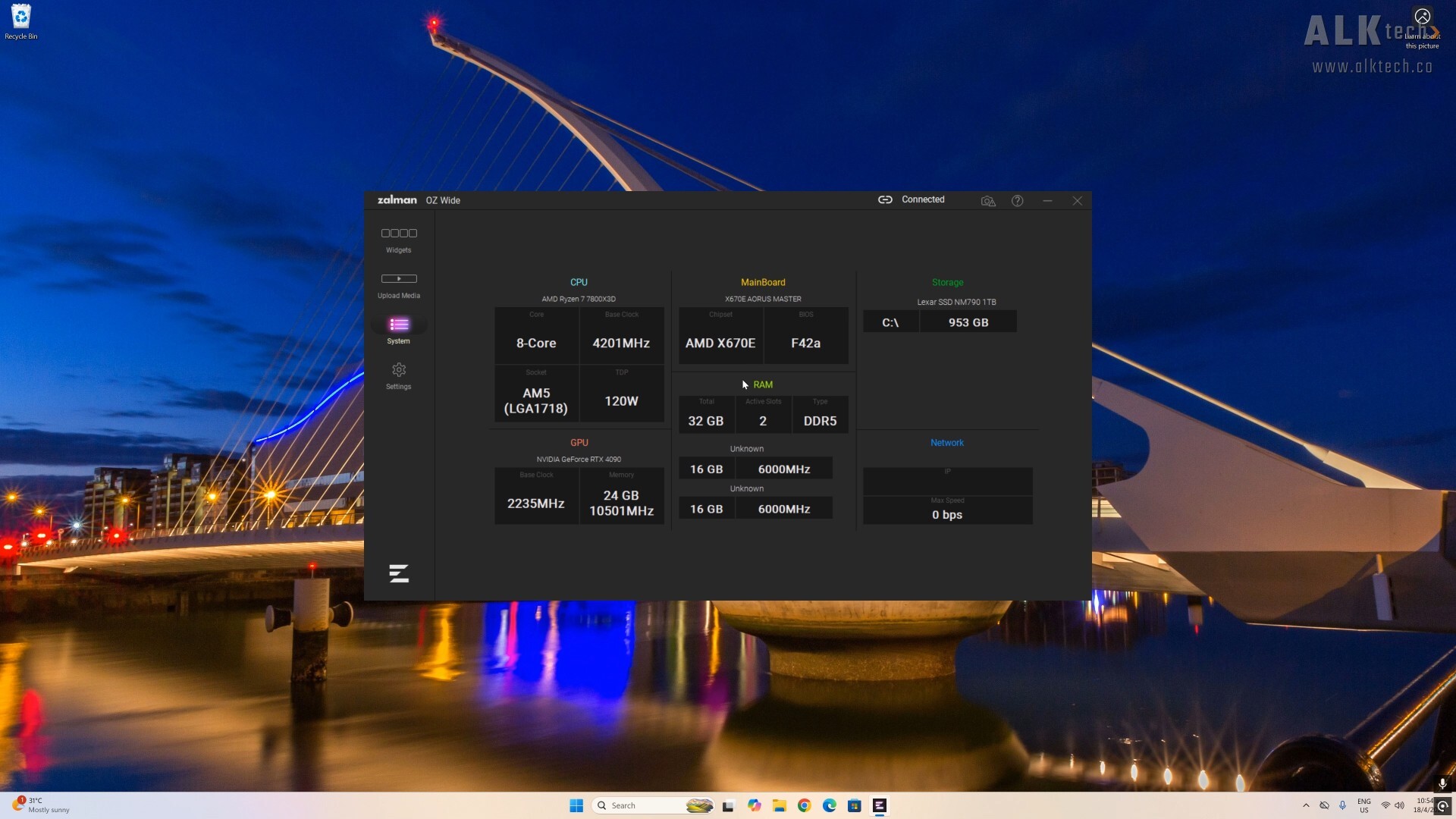Open Microsoft Edge from the taskbar
The height and width of the screenshot is (819, 1456).
click(831, 805)
